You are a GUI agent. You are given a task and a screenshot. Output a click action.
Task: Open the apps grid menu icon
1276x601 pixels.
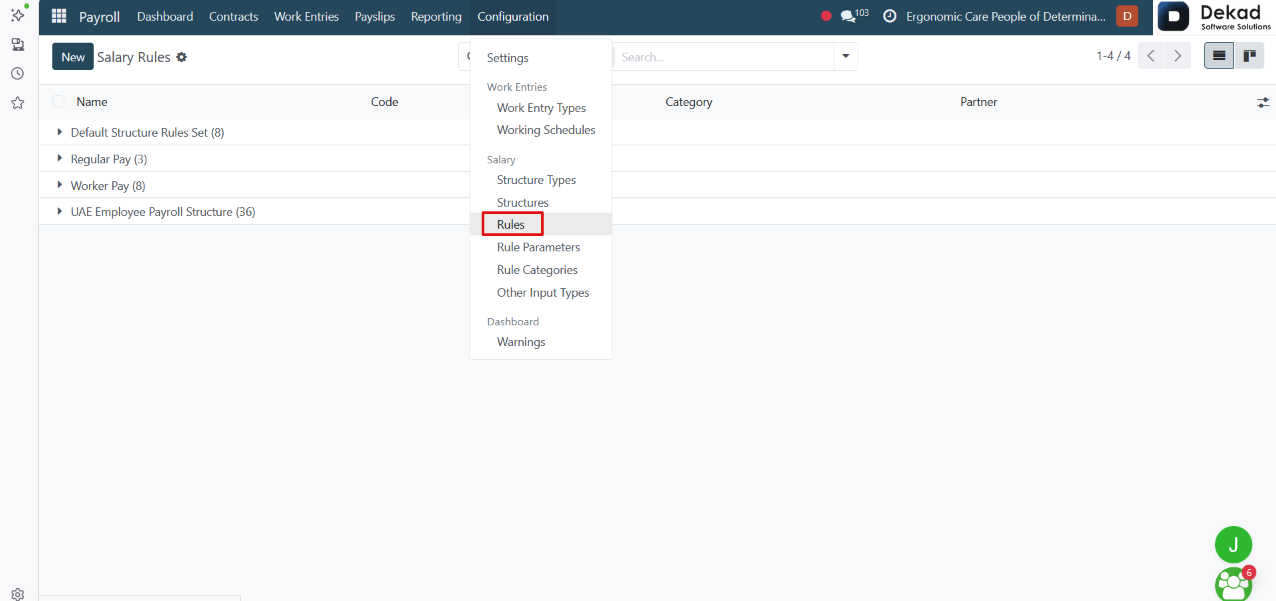coord(59,16)
